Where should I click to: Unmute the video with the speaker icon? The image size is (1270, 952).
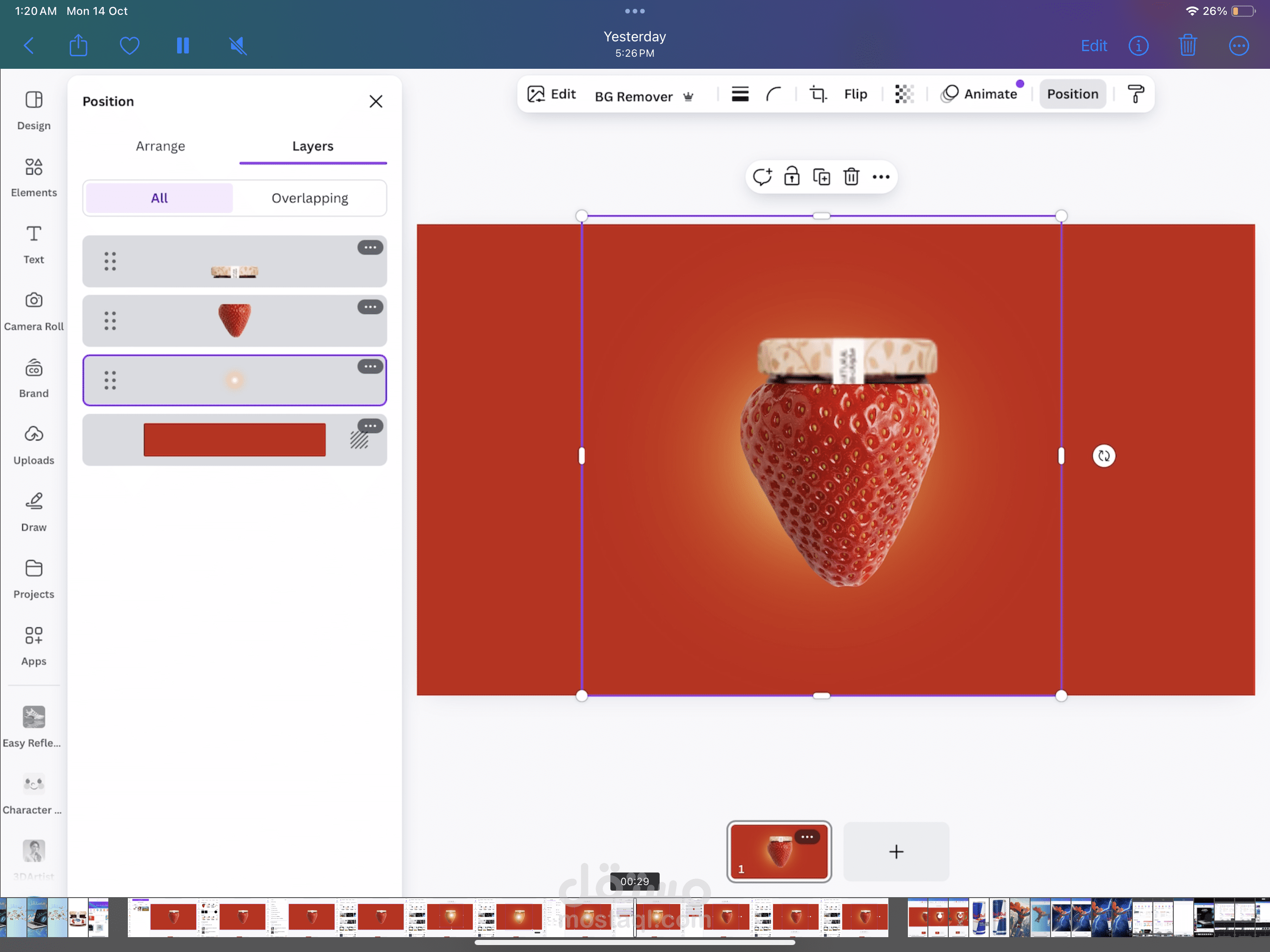[238, 46]
